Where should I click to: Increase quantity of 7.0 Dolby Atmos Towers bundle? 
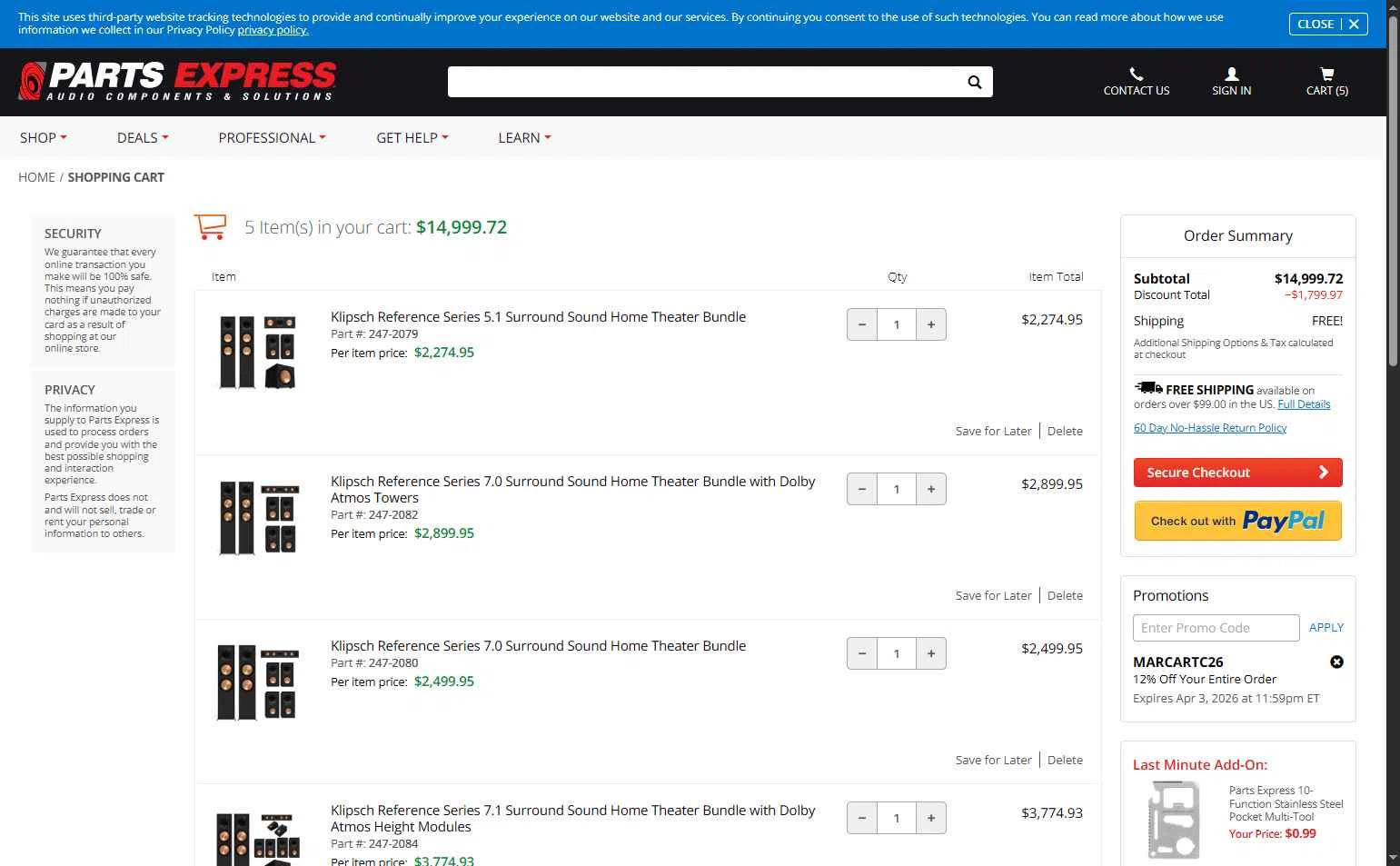point(931,489)
